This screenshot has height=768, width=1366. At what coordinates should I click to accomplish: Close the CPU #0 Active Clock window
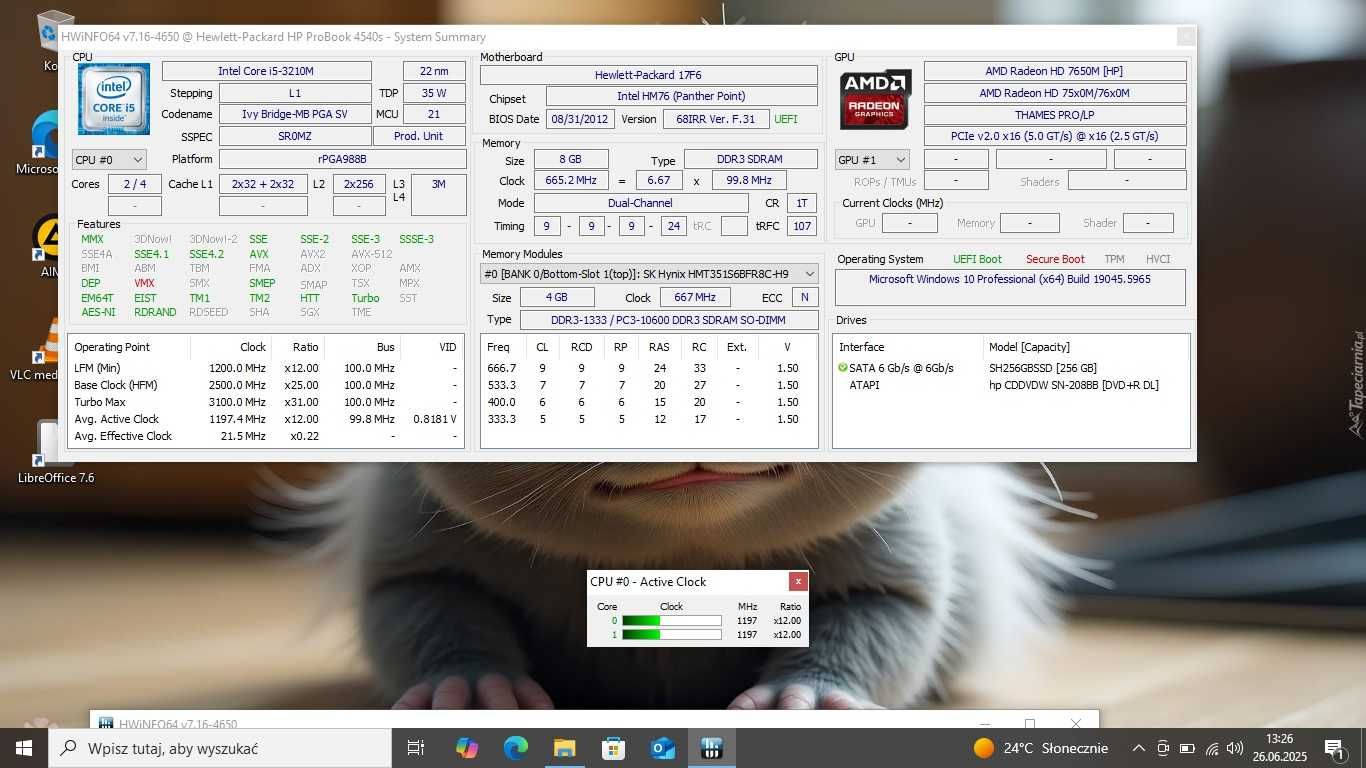coord(797,581)
